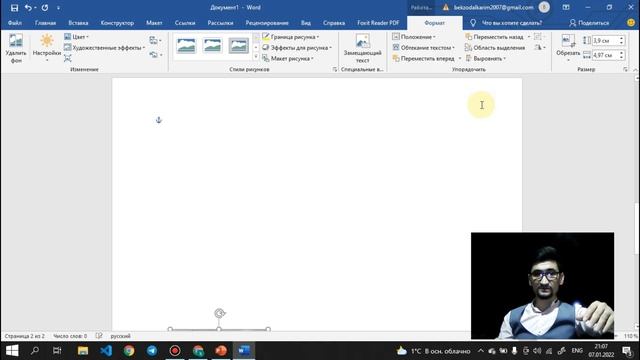This screenshot has height=360, width=640.
Task: Click the Redo icon in title bar
Action: [x=45, y=8]
